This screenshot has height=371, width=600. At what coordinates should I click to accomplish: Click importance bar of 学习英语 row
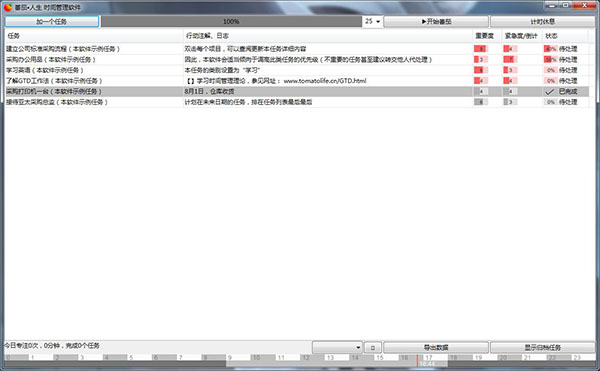[481, 70]
